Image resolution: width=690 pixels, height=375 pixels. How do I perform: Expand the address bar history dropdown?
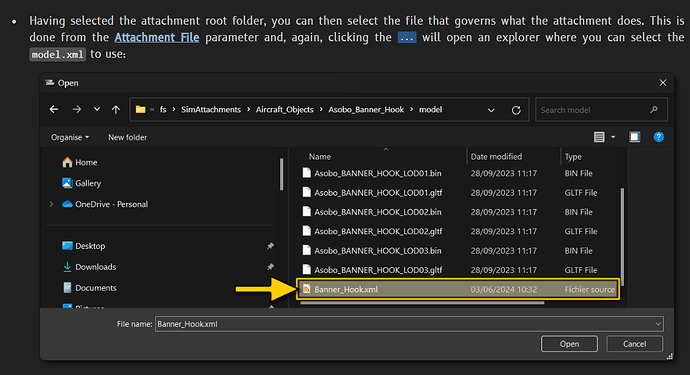[x=491, y=110]
